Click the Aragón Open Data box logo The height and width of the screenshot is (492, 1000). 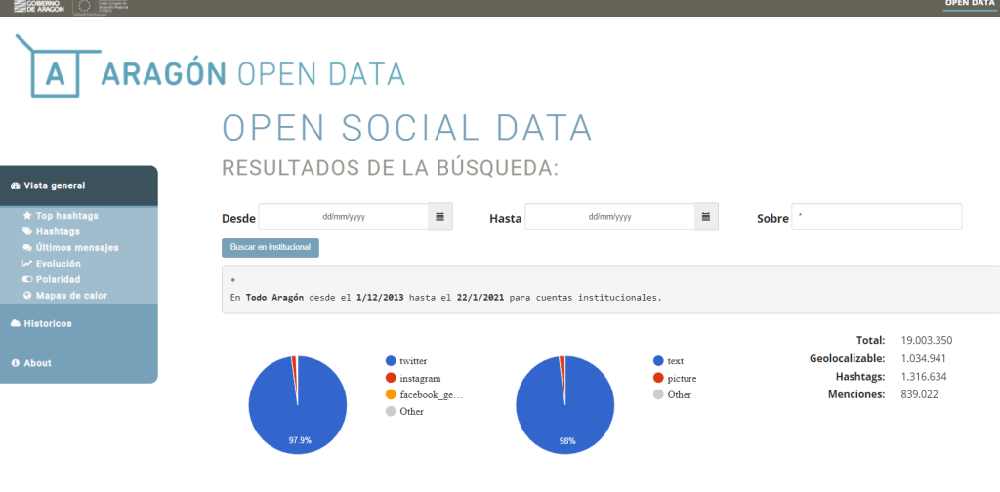click(57, 66)
